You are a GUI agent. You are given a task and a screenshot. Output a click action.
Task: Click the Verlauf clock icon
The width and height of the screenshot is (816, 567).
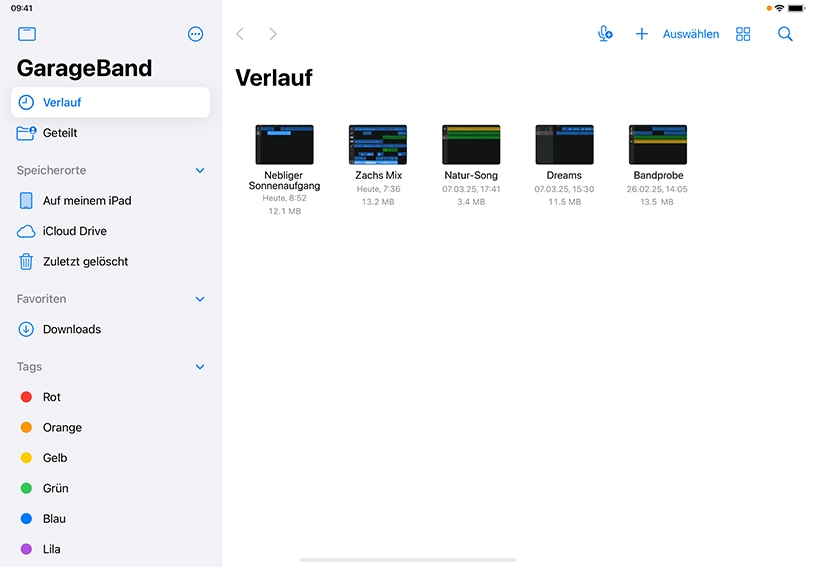[26, 102]
